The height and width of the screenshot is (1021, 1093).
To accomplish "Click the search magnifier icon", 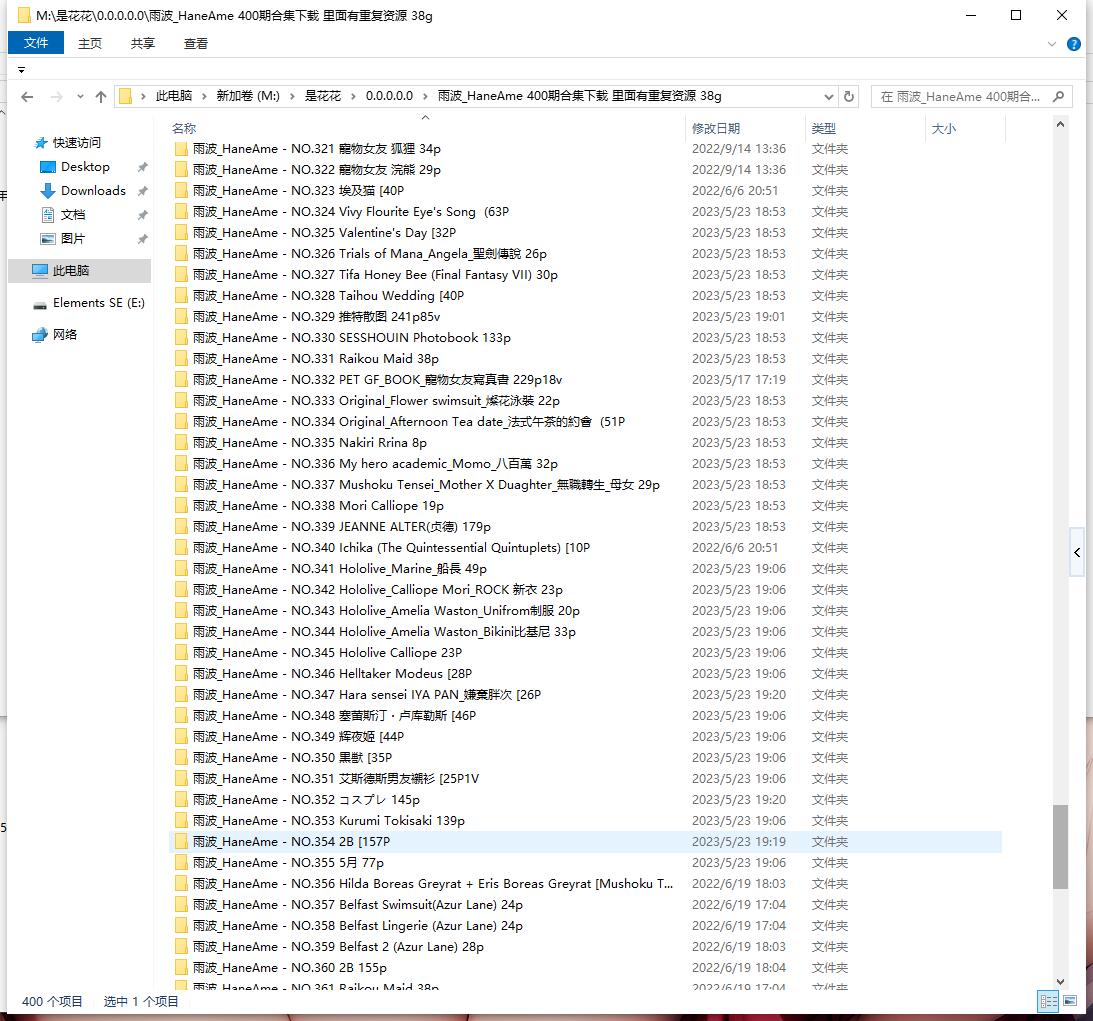I will tap(1058, 96).
